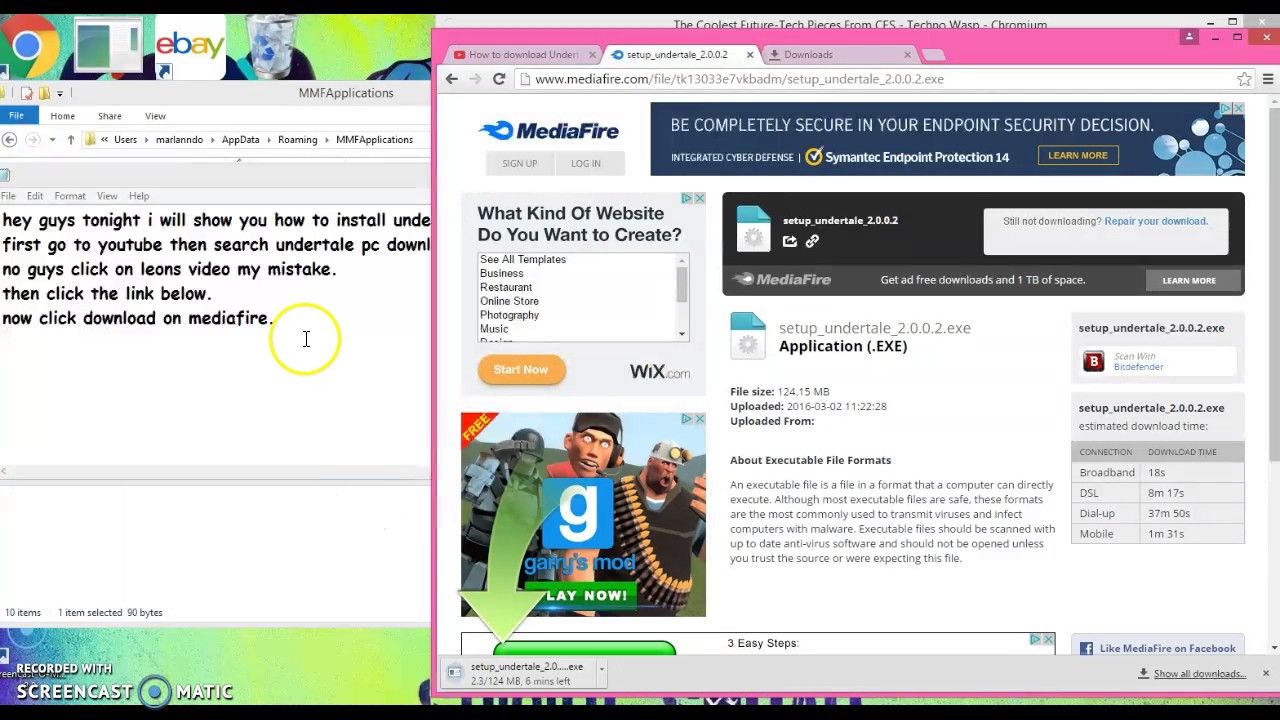Close the Downloads browser tab
Image resolution: width=1280 pixels, height=720 pixels.
(908, 55)
